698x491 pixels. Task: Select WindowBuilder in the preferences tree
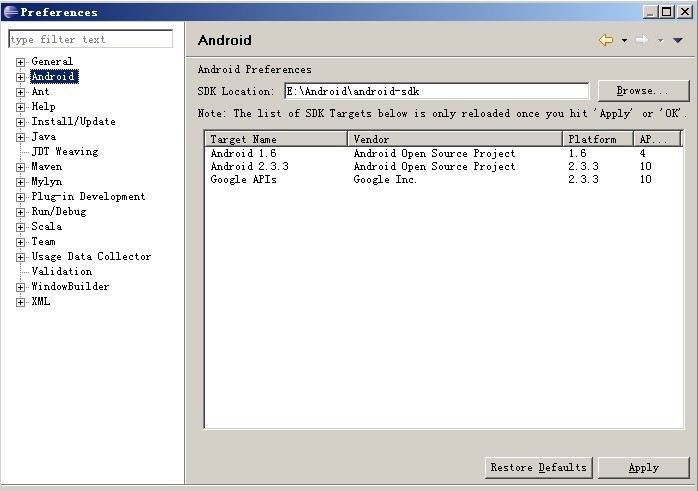[70, 287]
